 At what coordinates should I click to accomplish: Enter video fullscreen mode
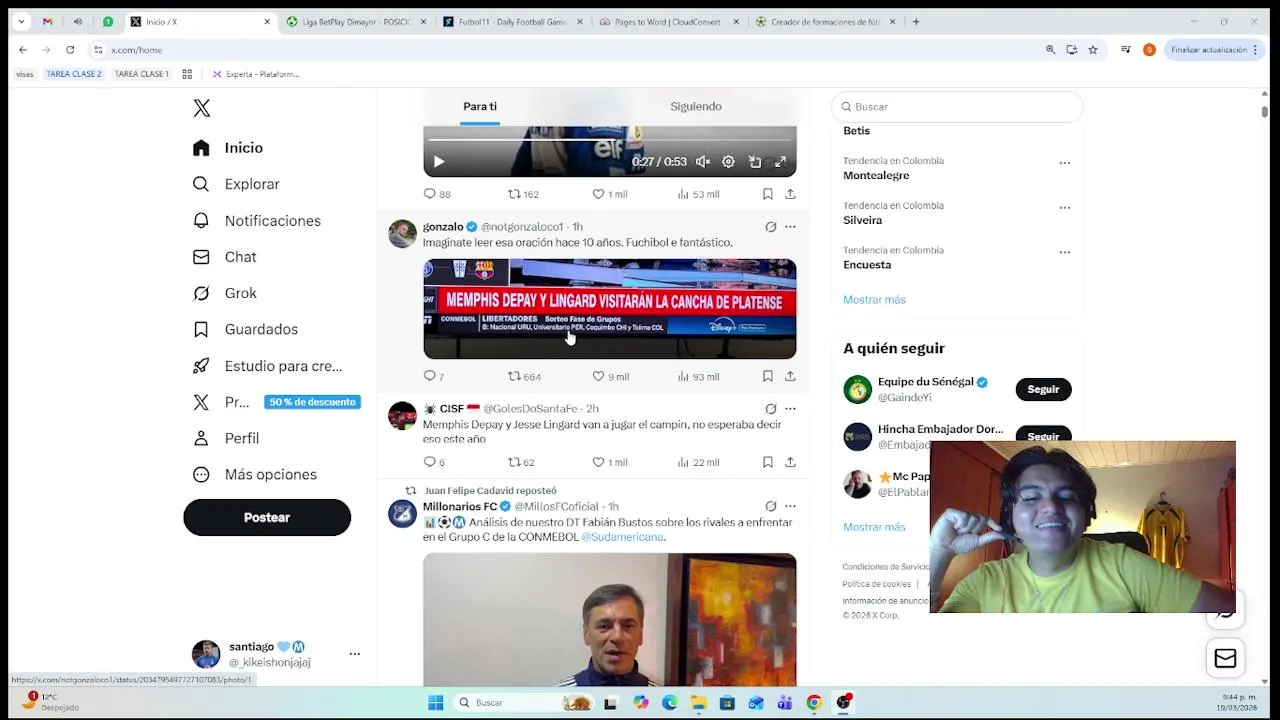pos(781,162)
